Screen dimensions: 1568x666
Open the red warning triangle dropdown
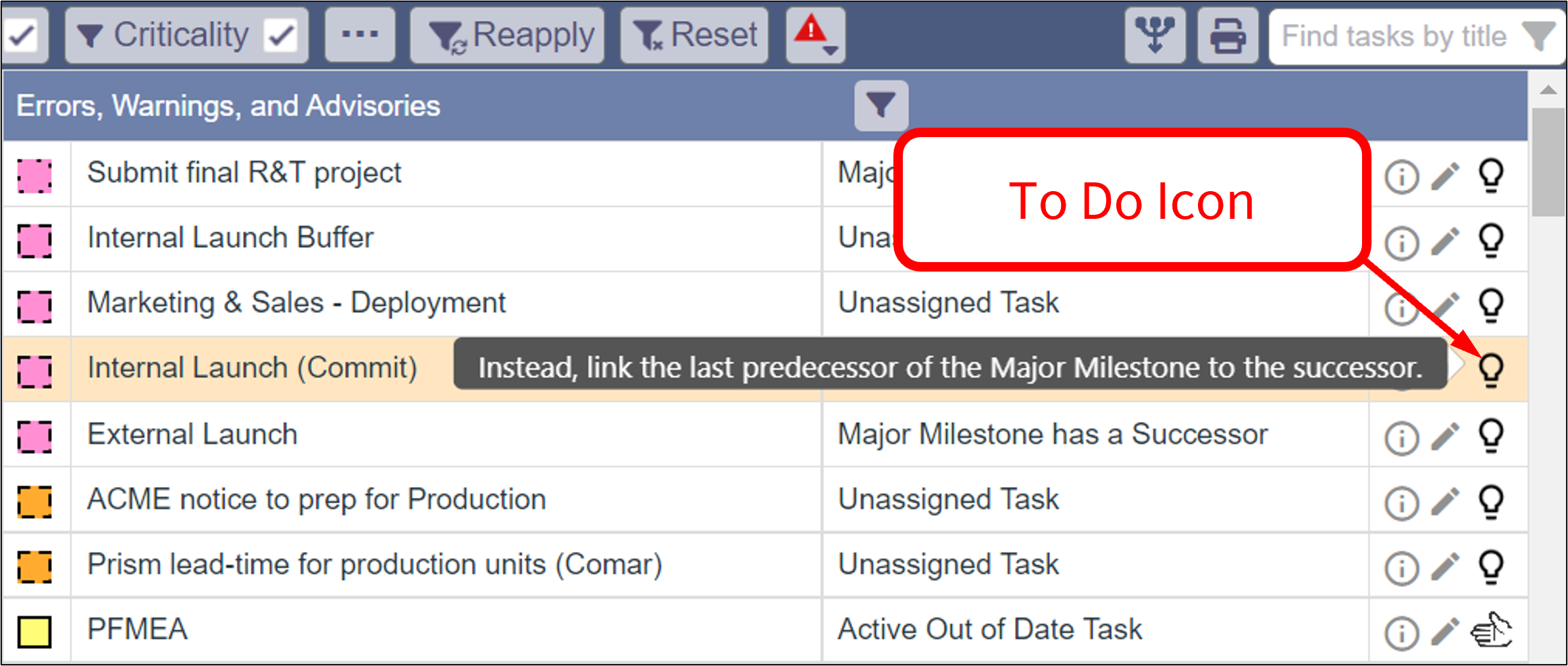815,35
